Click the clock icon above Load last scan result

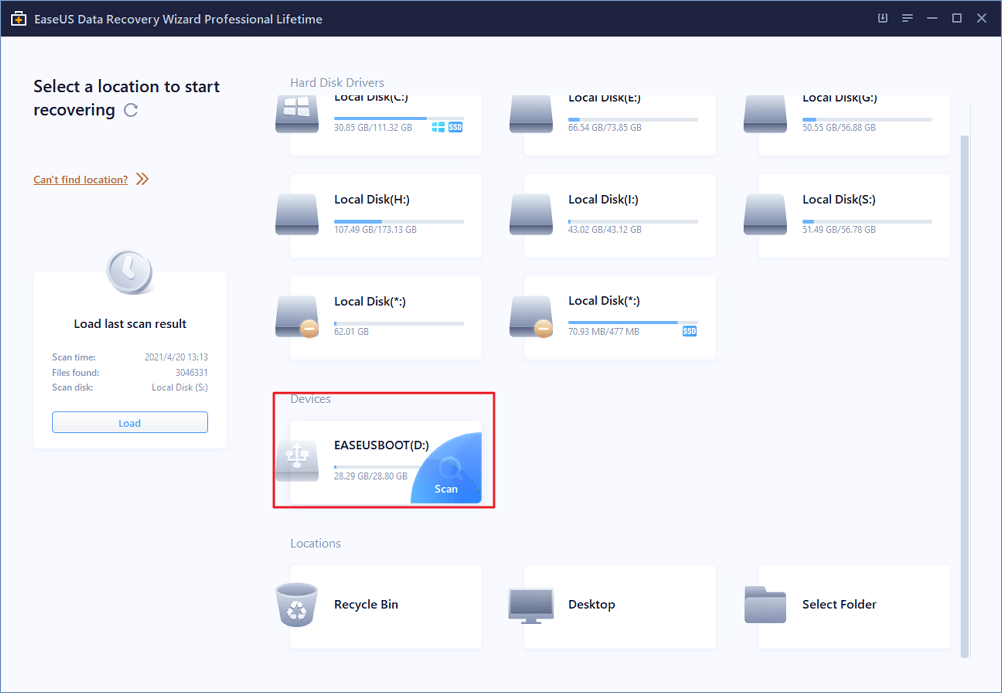coord(130,272)
